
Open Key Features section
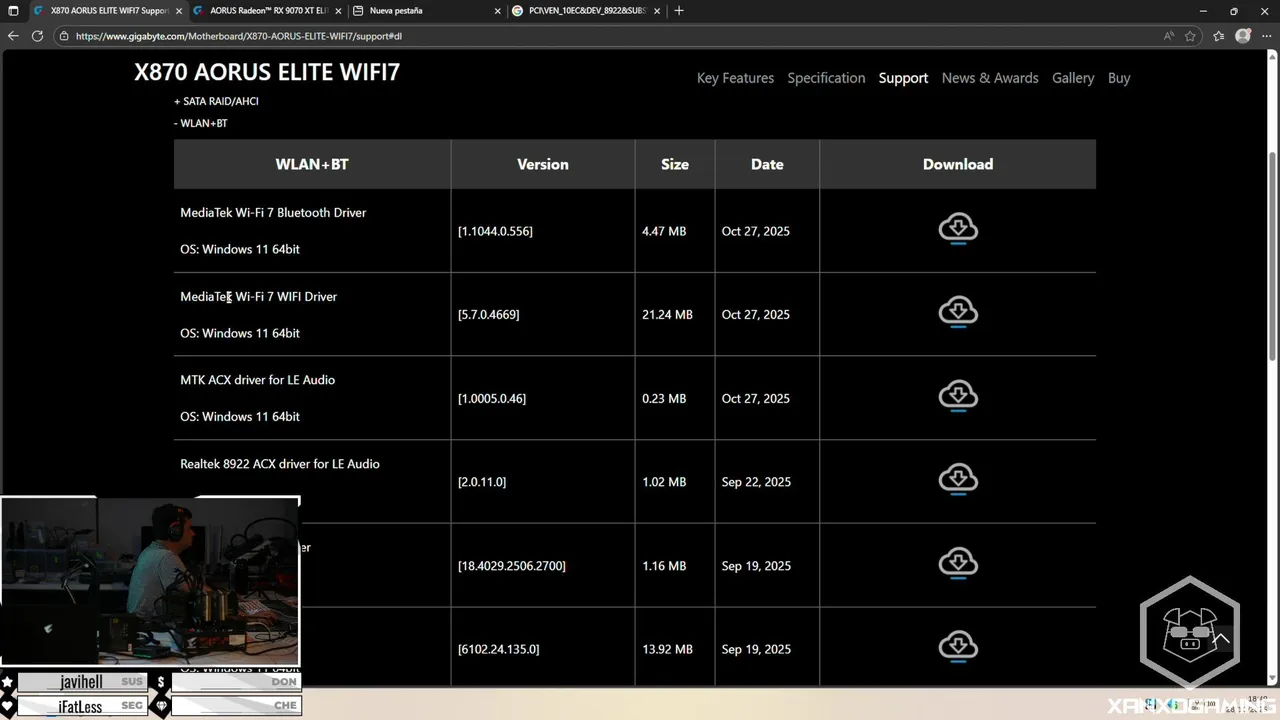click(x=735, y=78)
